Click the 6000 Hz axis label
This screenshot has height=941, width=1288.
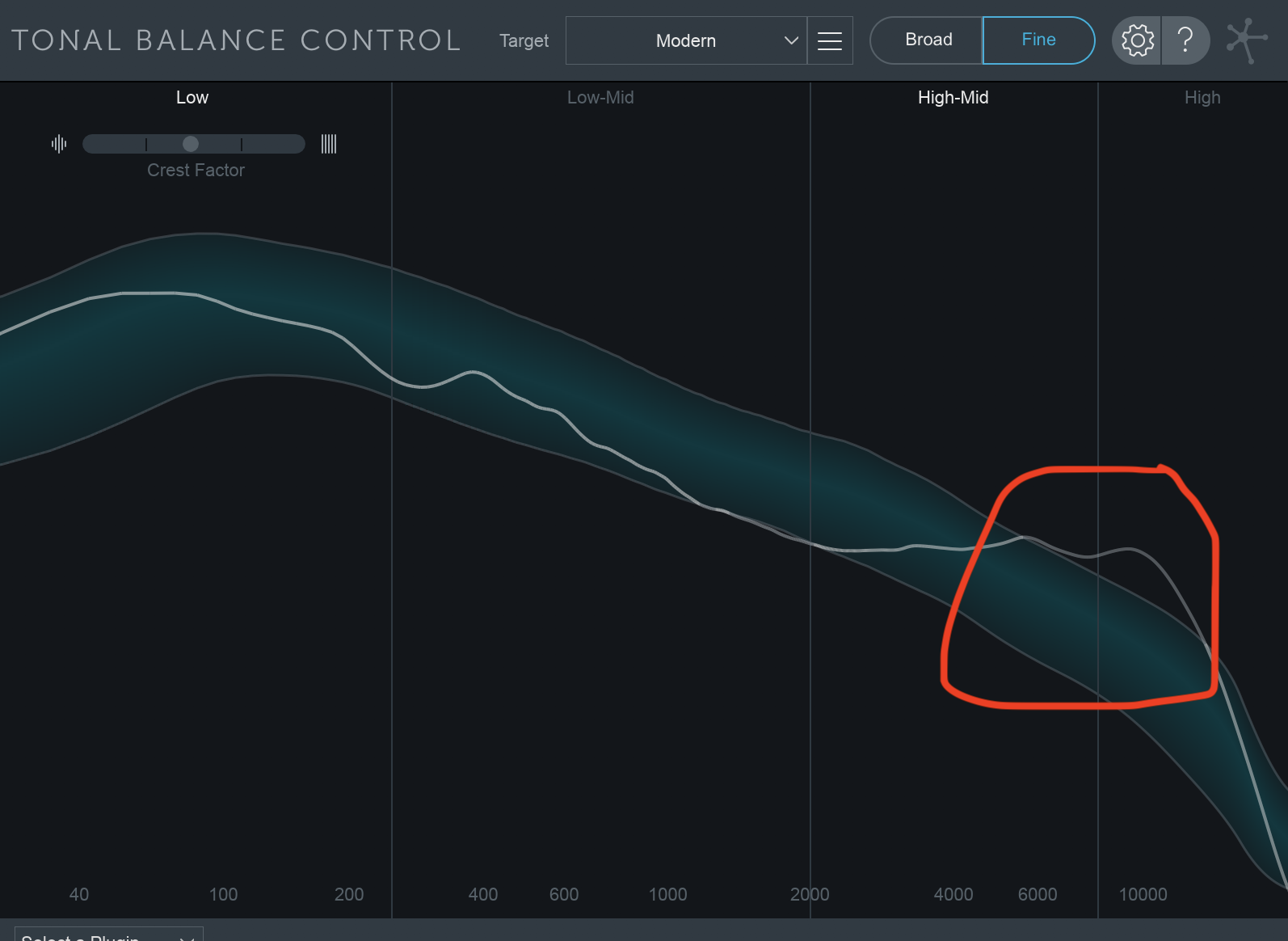point(1038,894)
